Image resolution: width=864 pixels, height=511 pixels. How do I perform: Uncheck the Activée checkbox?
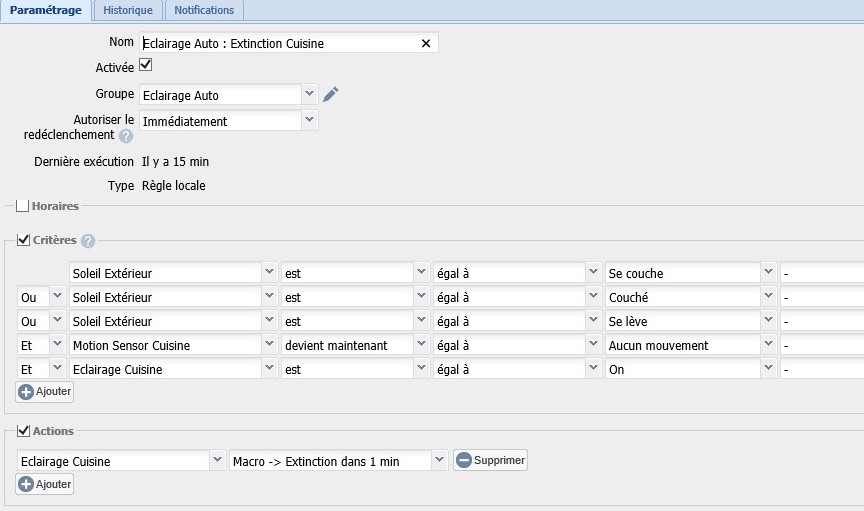pyautogui.click(x=146, y=65)
